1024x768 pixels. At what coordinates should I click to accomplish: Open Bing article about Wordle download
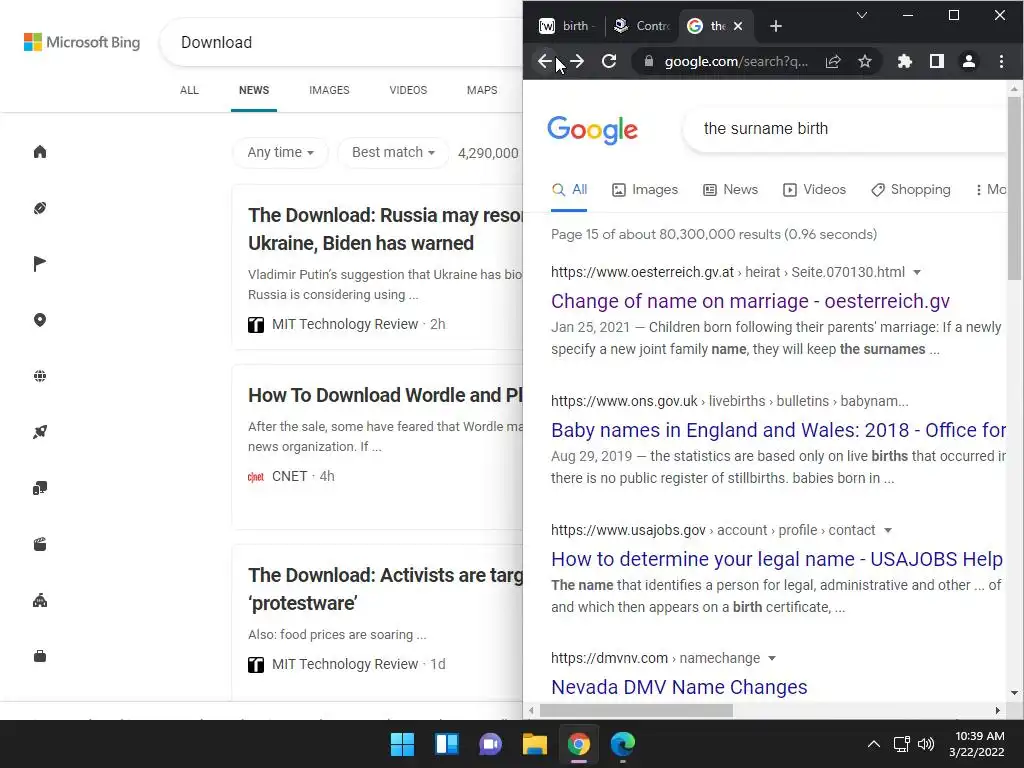[x=385, y=395]
